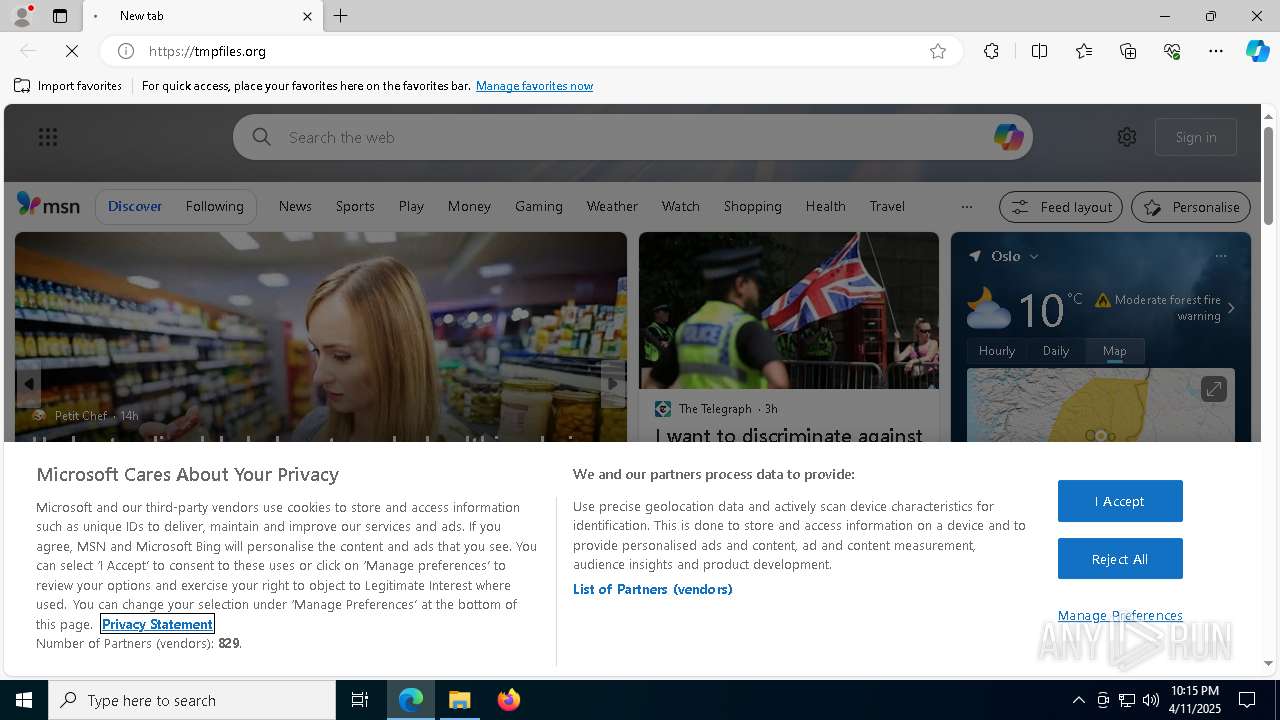Select the Hourly weather tab
This screenshot has width=1280, height=720.
pyautogui.click(x=997, y=351)
